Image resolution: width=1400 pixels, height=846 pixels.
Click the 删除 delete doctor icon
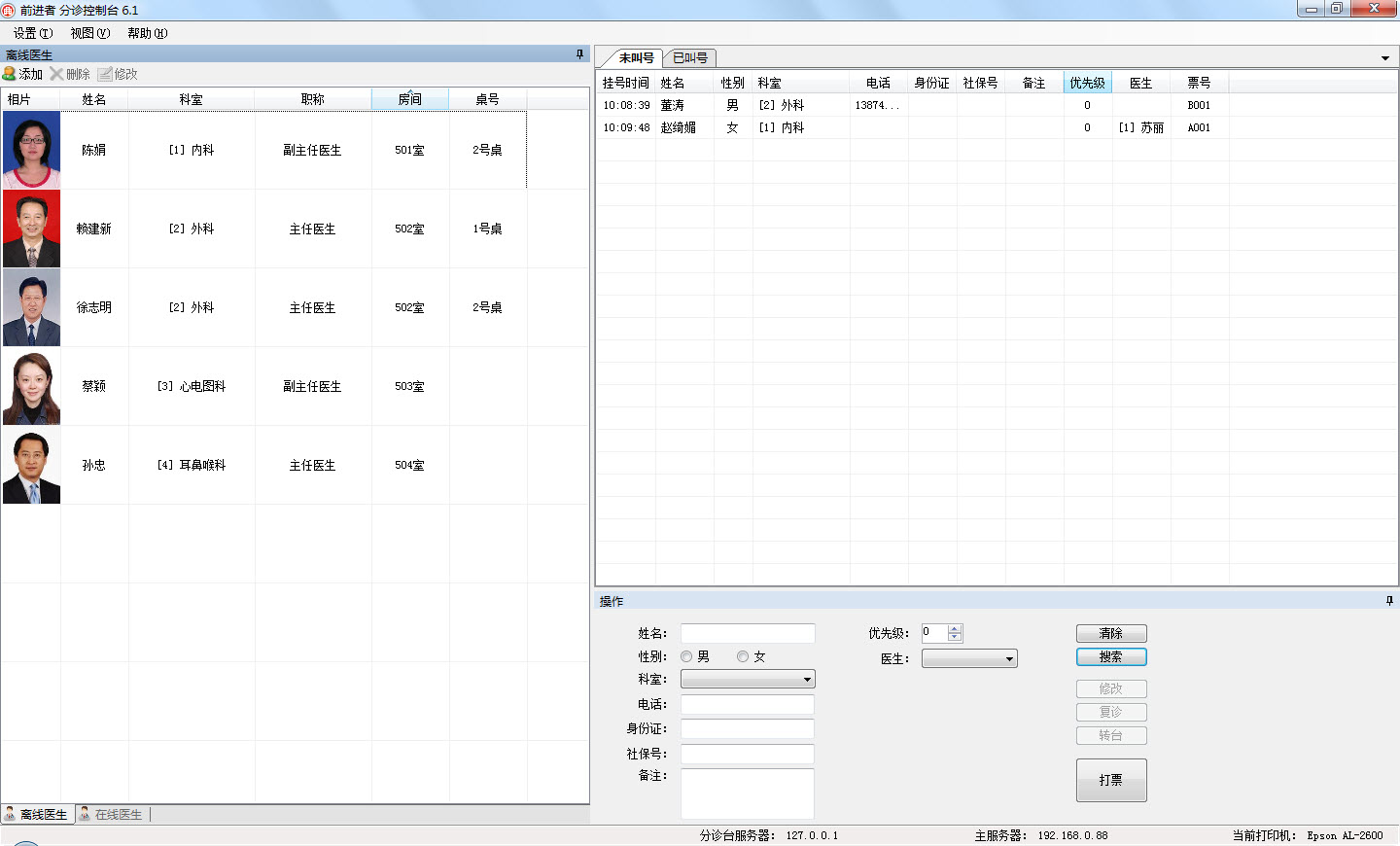(x=59, y=73)
